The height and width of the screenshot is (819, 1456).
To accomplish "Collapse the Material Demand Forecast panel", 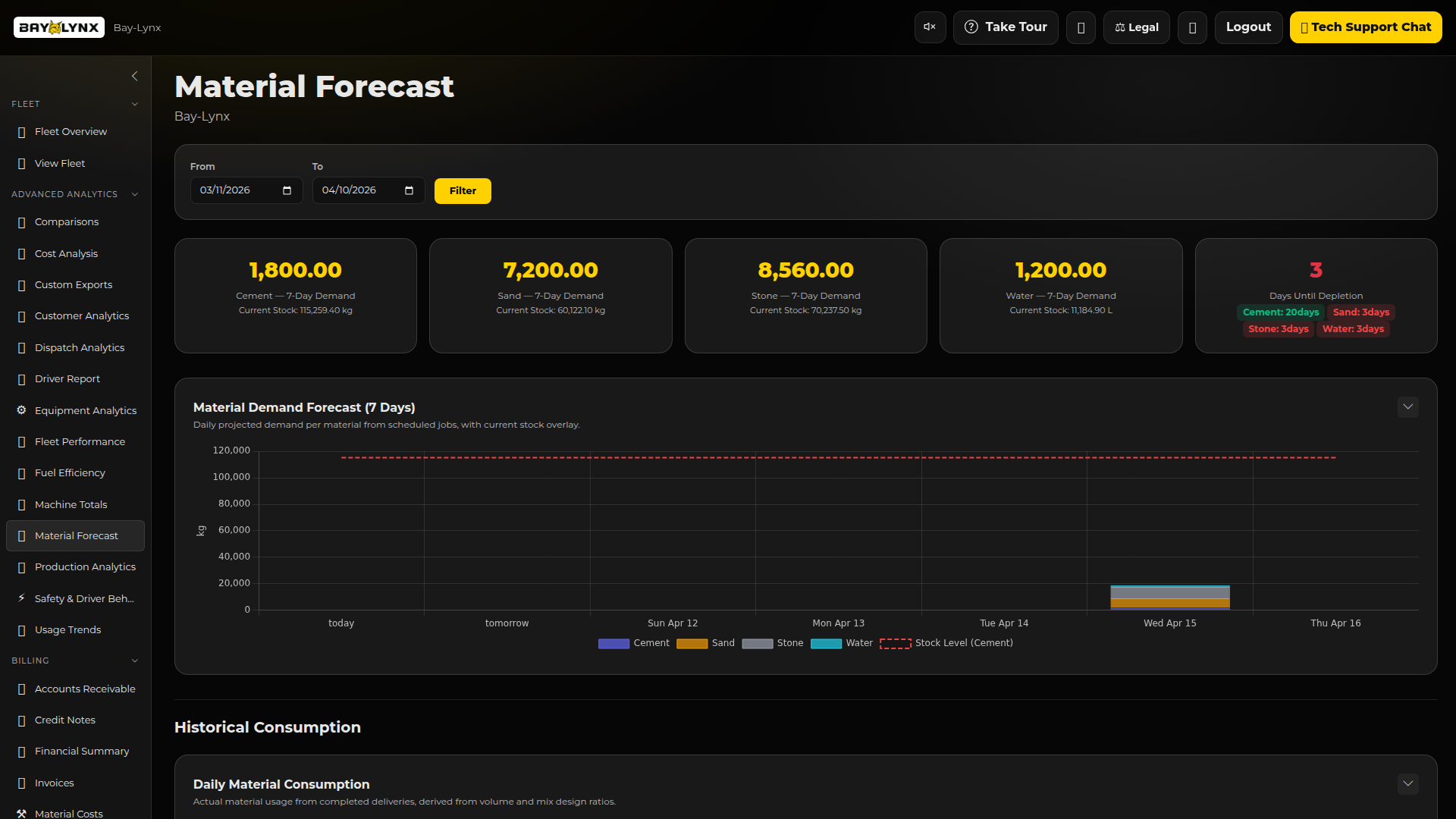I will tap(1407, 407).
